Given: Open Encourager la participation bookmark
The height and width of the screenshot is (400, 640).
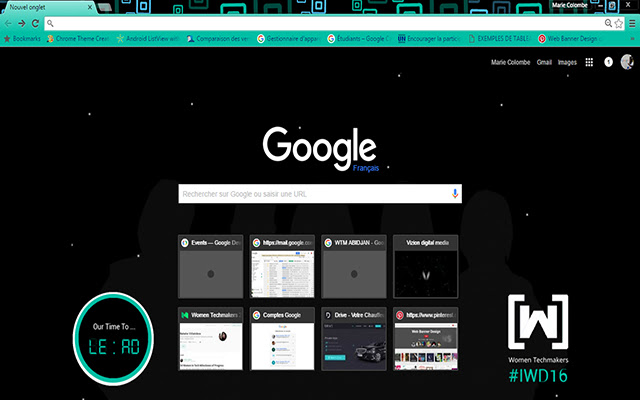Looking at the screenshot, I should click(429, 39).
